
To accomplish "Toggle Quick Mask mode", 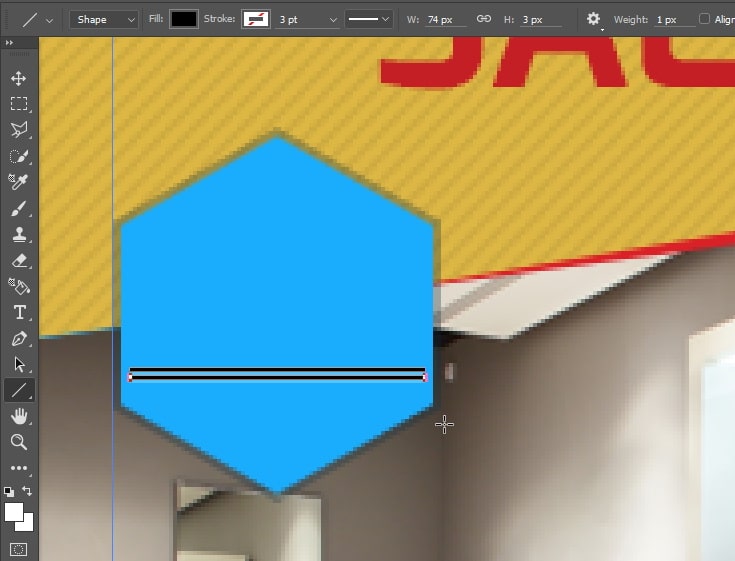I will tap(19, 549).
